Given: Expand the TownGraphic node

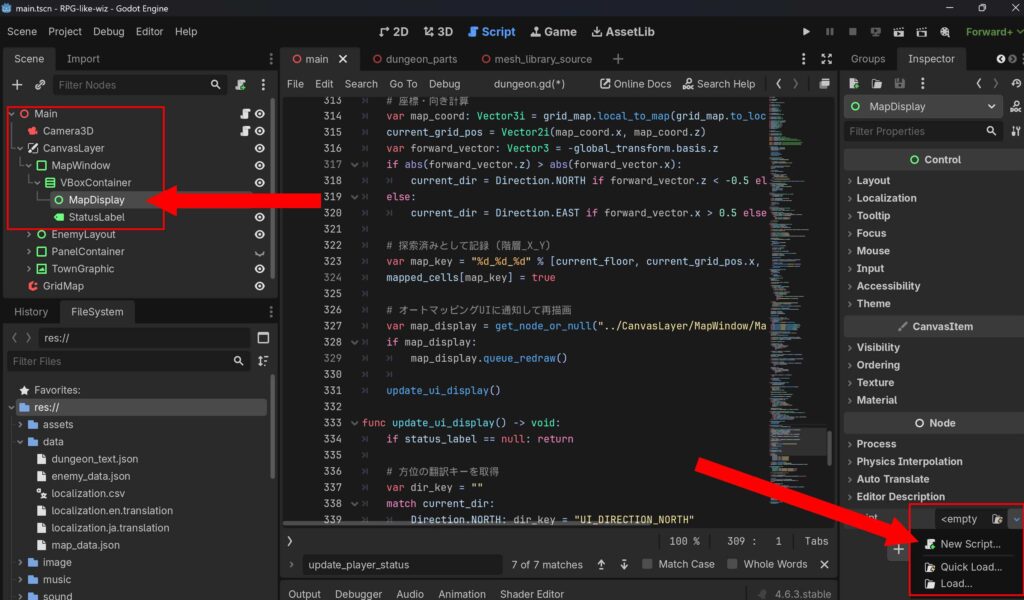Looking at the screenshot, I should pos(29,268).
